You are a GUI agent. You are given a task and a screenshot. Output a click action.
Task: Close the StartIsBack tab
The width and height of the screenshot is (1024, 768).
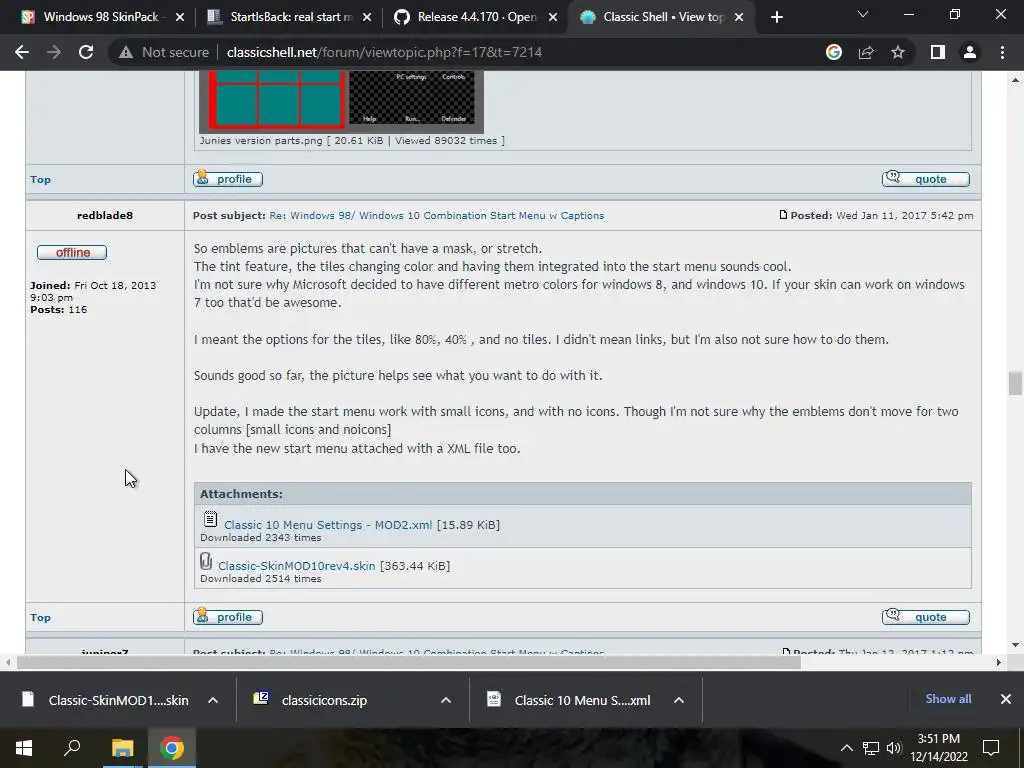click(367, 18)
